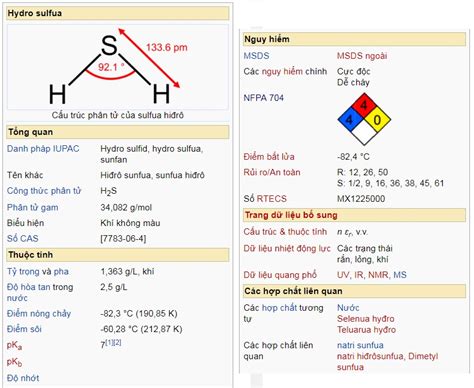This screenshot has height=388, width=474.
Task: Open the RTECS link
Action: click(271, 199)
